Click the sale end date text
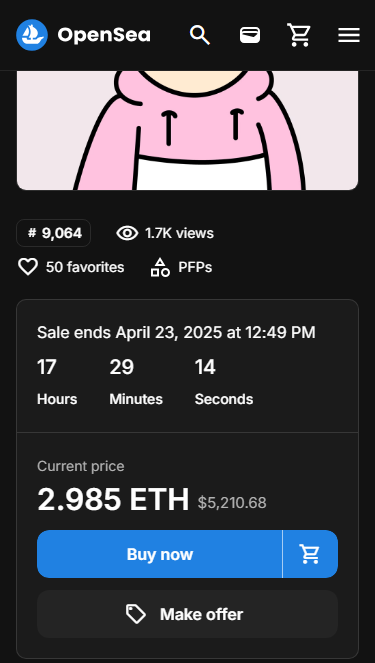Screen dimensions: 375x663 (176, 332)
